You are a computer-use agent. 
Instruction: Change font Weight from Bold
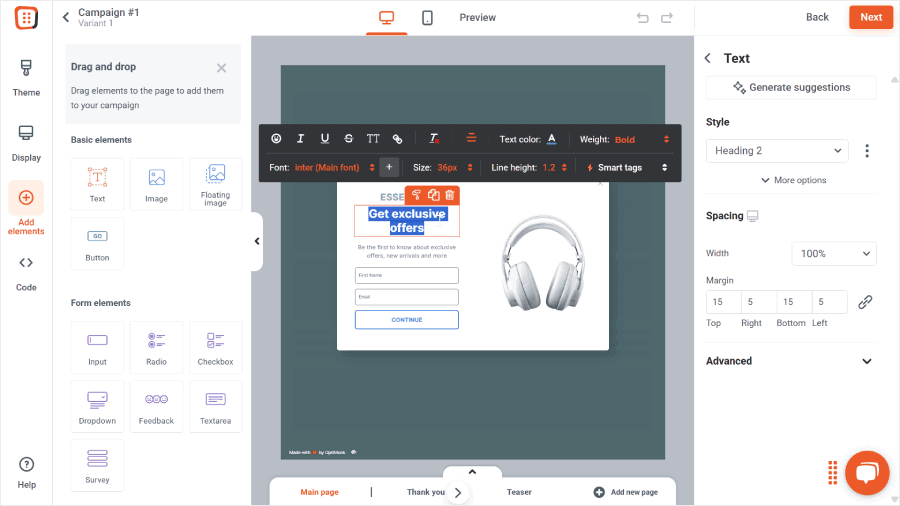tap(641, 139)
